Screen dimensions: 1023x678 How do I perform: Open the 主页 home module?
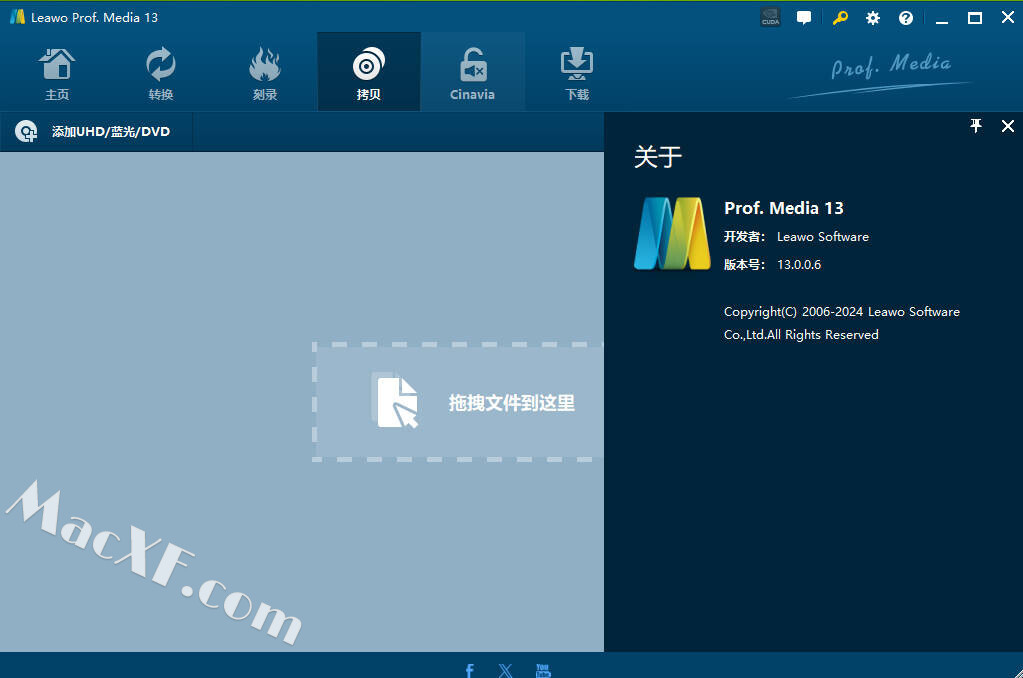pos(57,73)
